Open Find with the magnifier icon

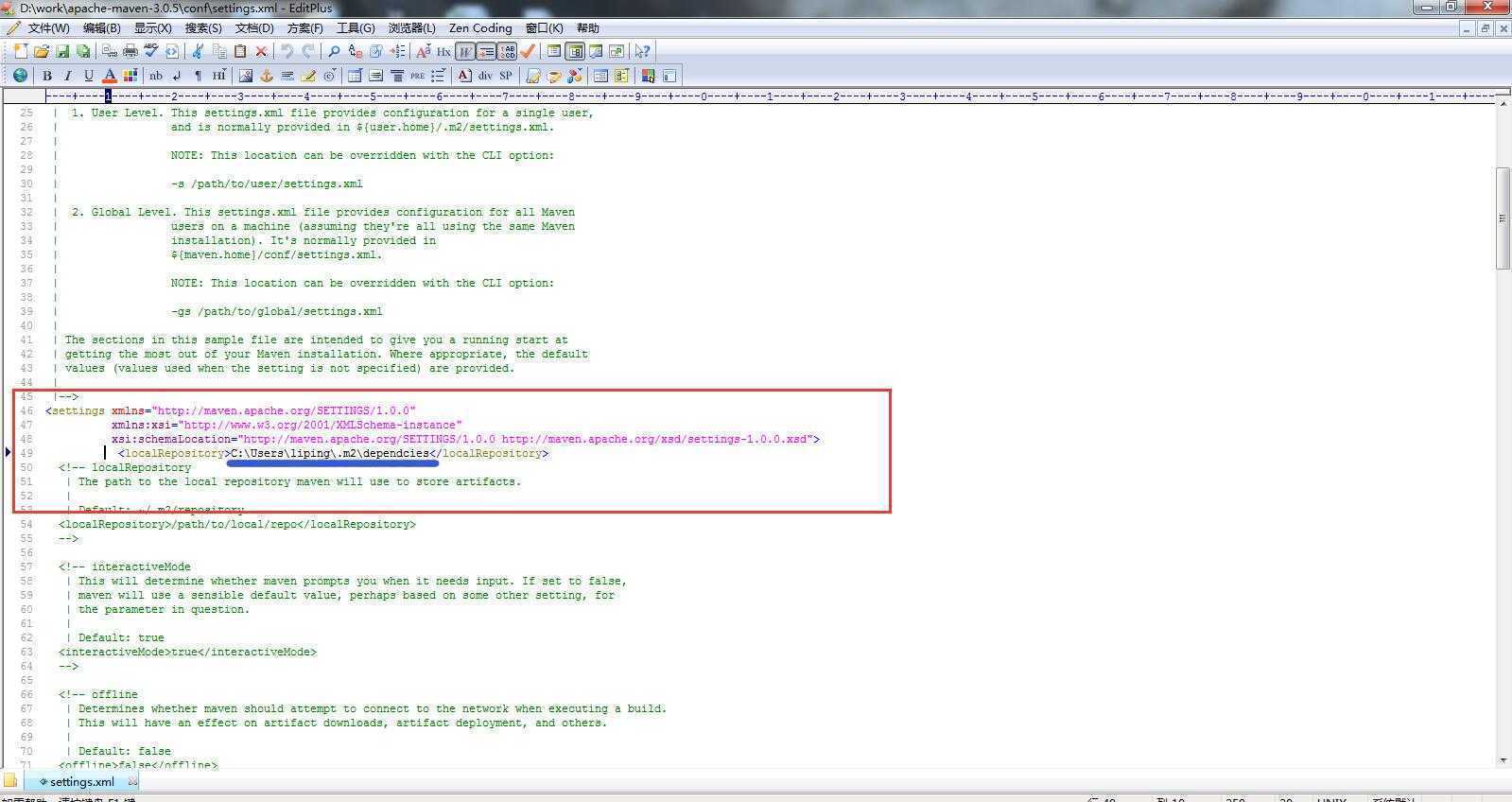[x=334, y=51]
